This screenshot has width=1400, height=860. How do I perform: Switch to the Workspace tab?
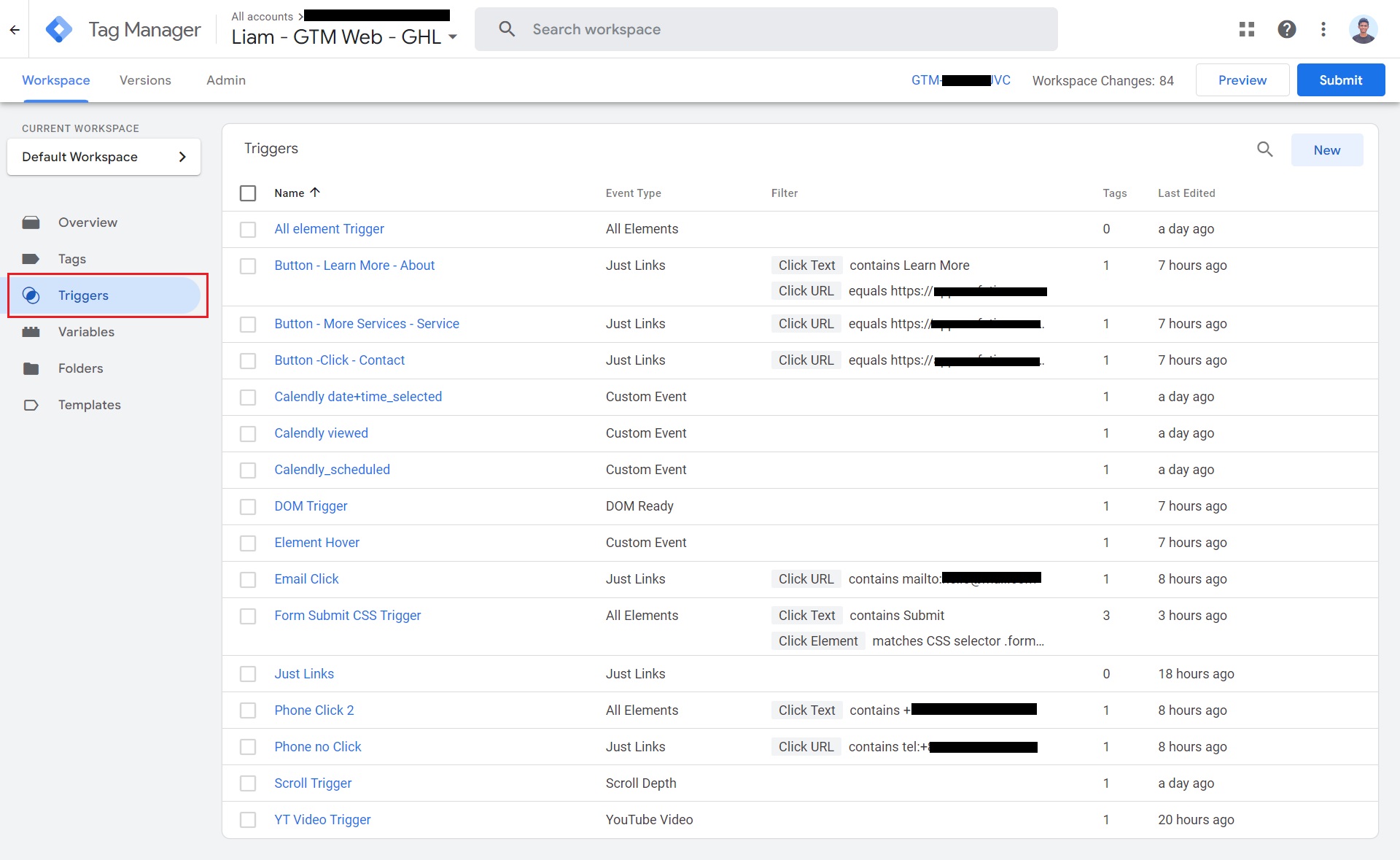[x=56, y=80]
